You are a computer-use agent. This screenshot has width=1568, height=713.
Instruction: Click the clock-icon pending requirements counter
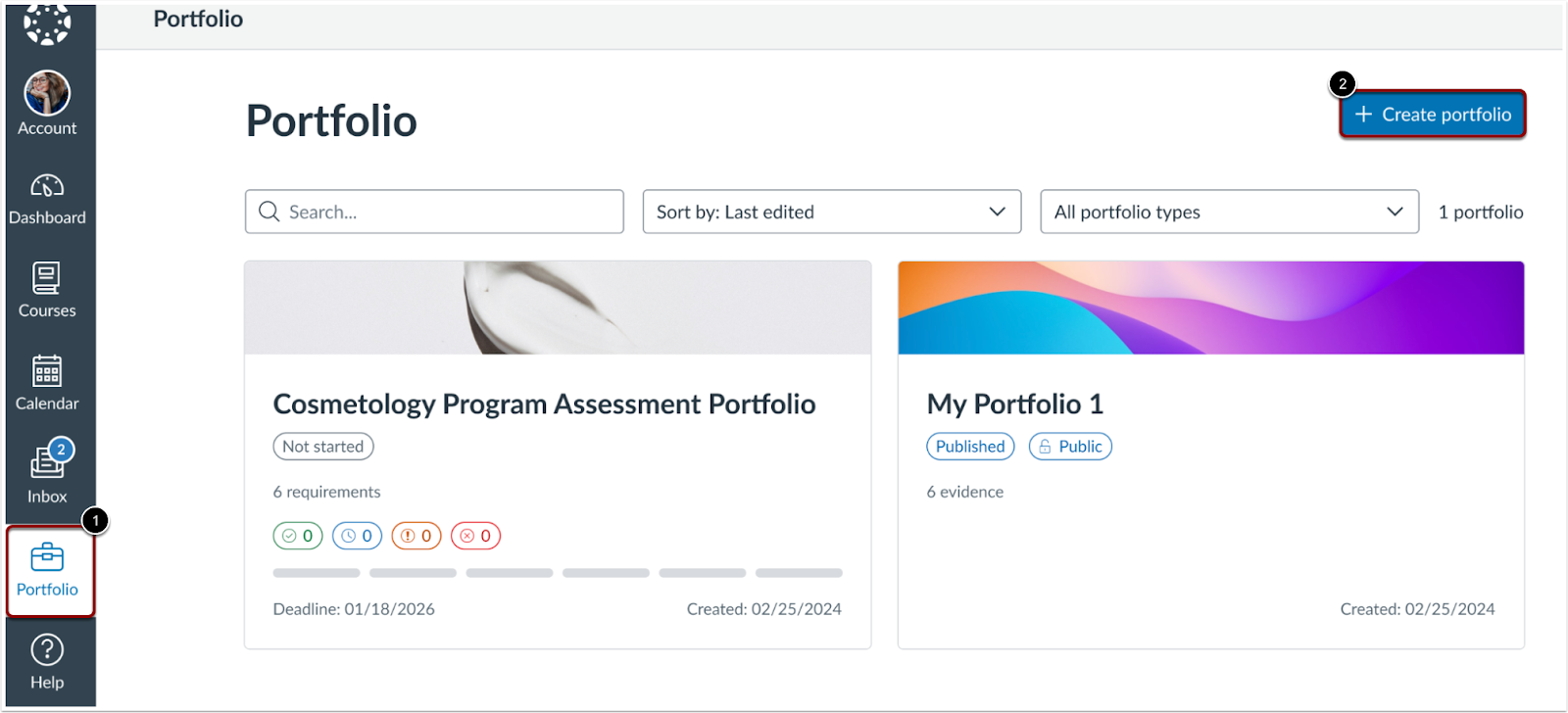click(357, 536)
